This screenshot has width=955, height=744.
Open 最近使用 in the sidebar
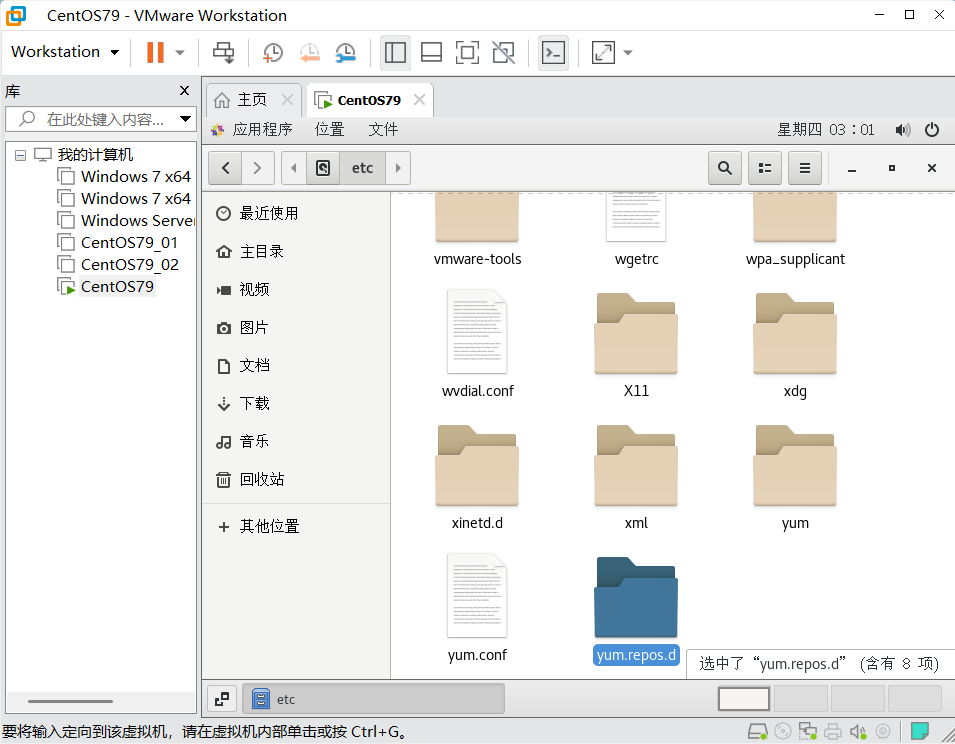click(296, 213)
